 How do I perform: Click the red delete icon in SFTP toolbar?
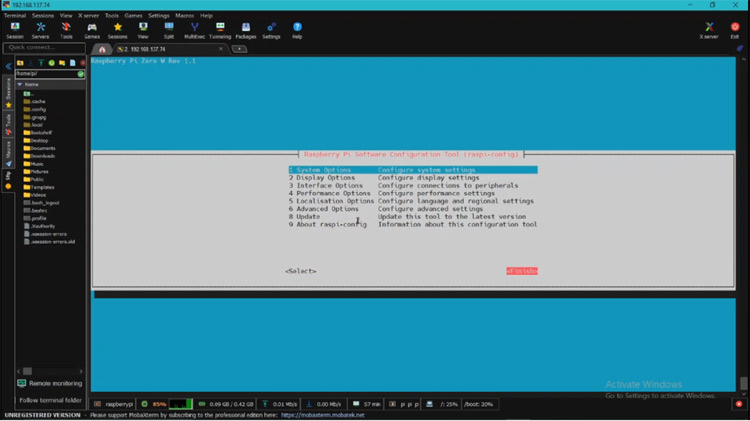[x=82, y=63]
